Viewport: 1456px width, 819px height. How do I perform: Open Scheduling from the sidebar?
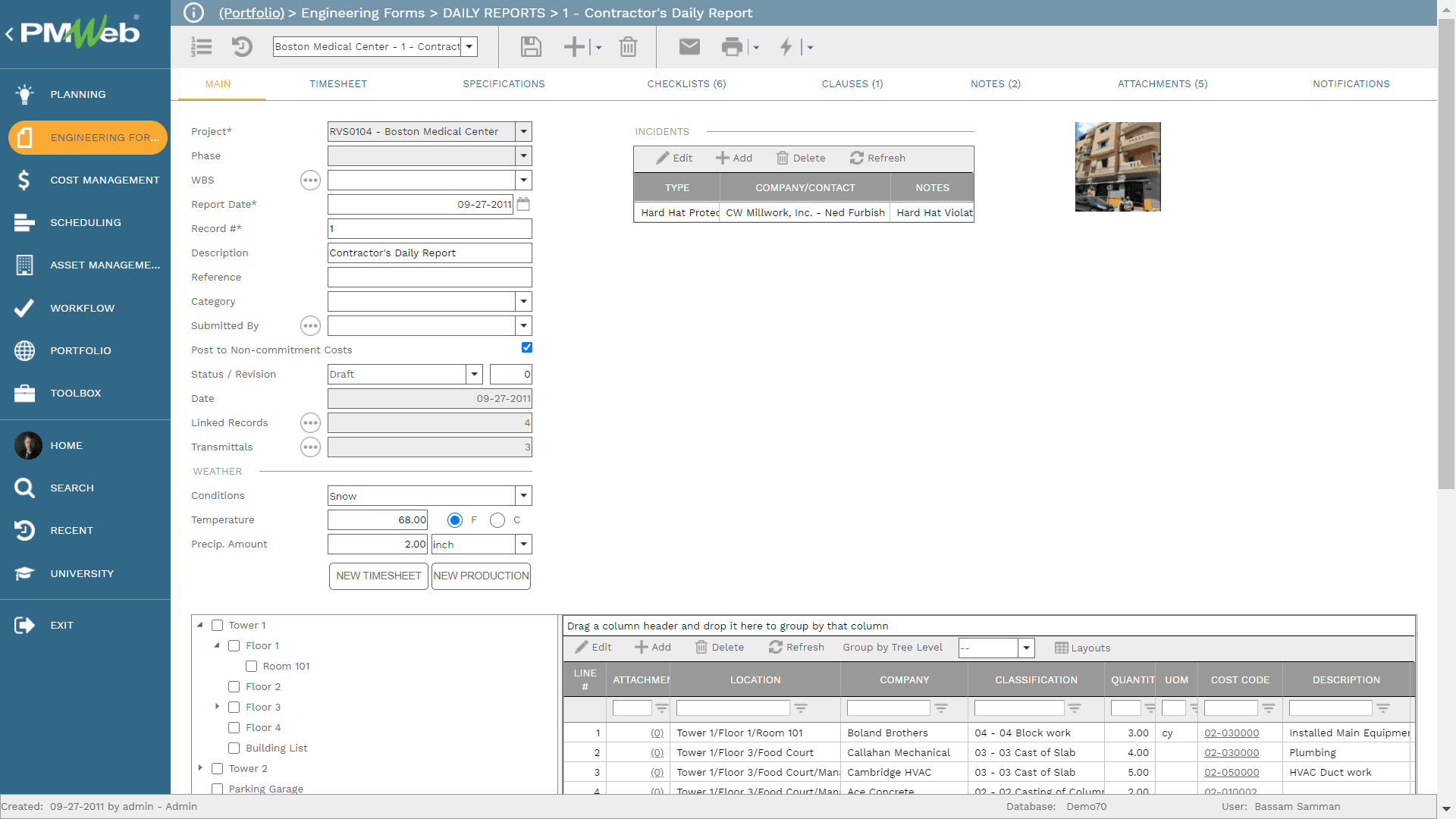[x=86, y=222]
